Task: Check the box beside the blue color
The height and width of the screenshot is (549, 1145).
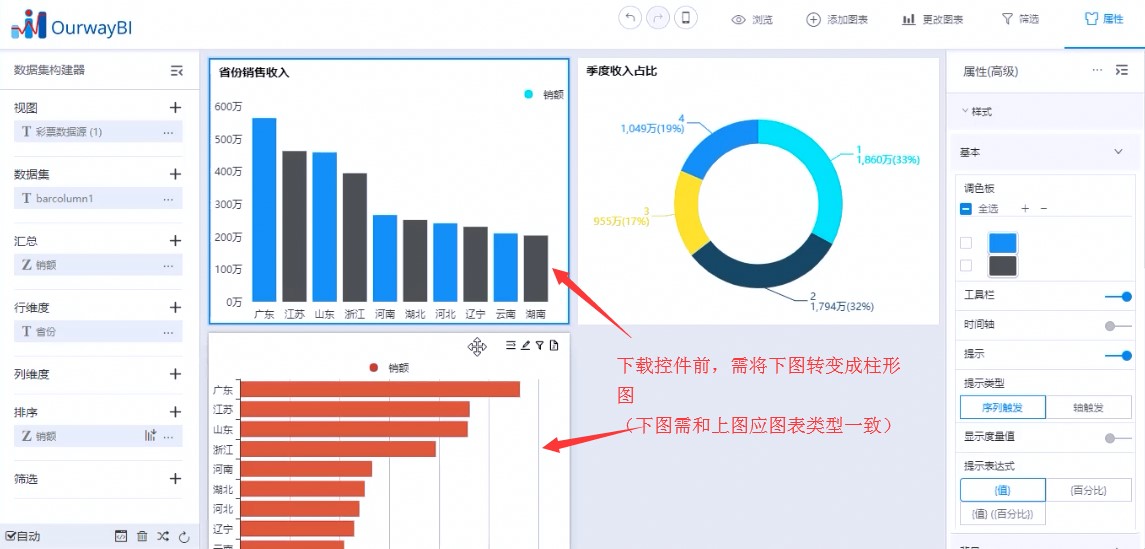Action: (965, 243)
